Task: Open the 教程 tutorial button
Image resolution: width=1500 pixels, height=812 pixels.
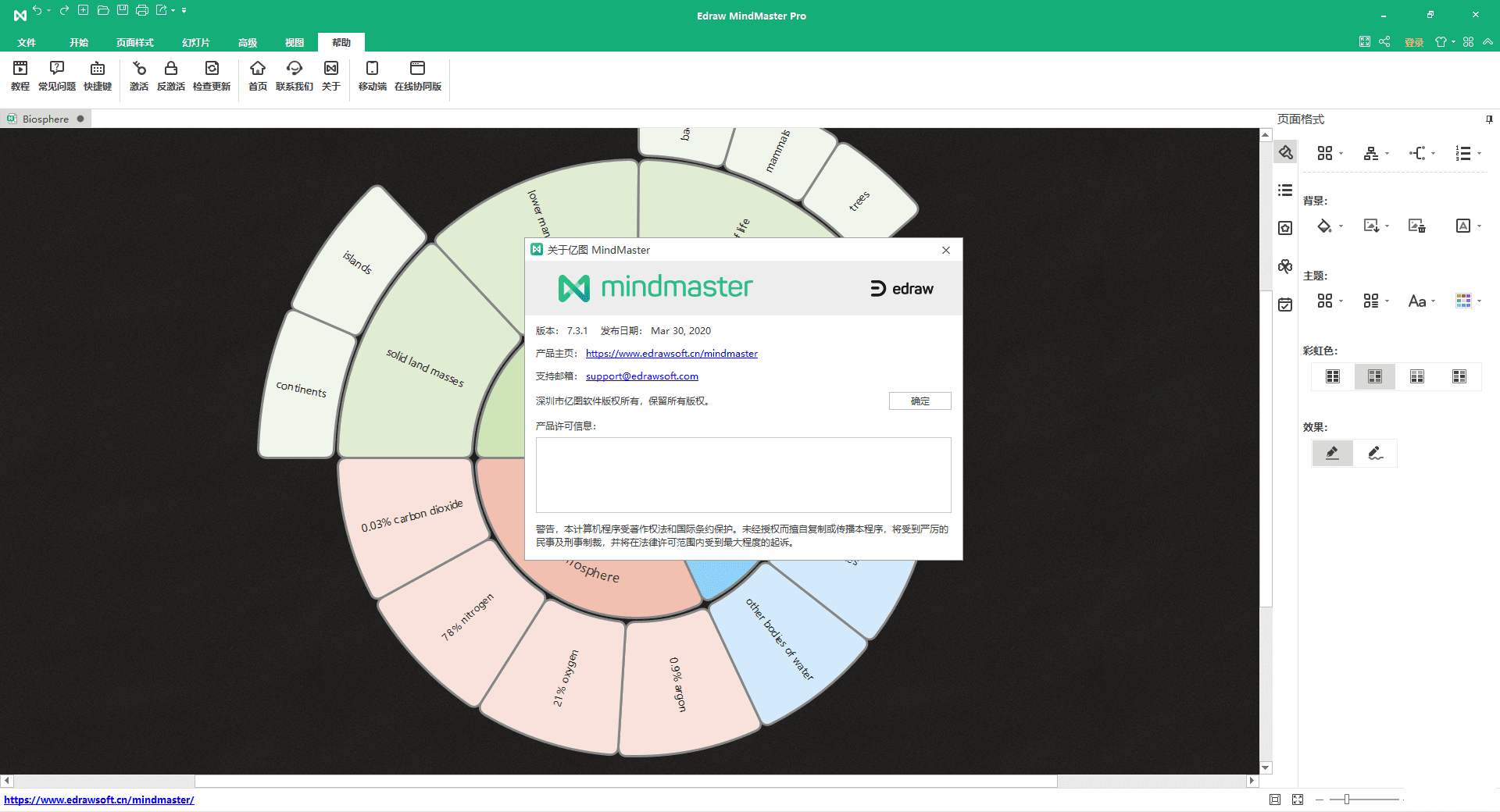Action: click(20, 77)
